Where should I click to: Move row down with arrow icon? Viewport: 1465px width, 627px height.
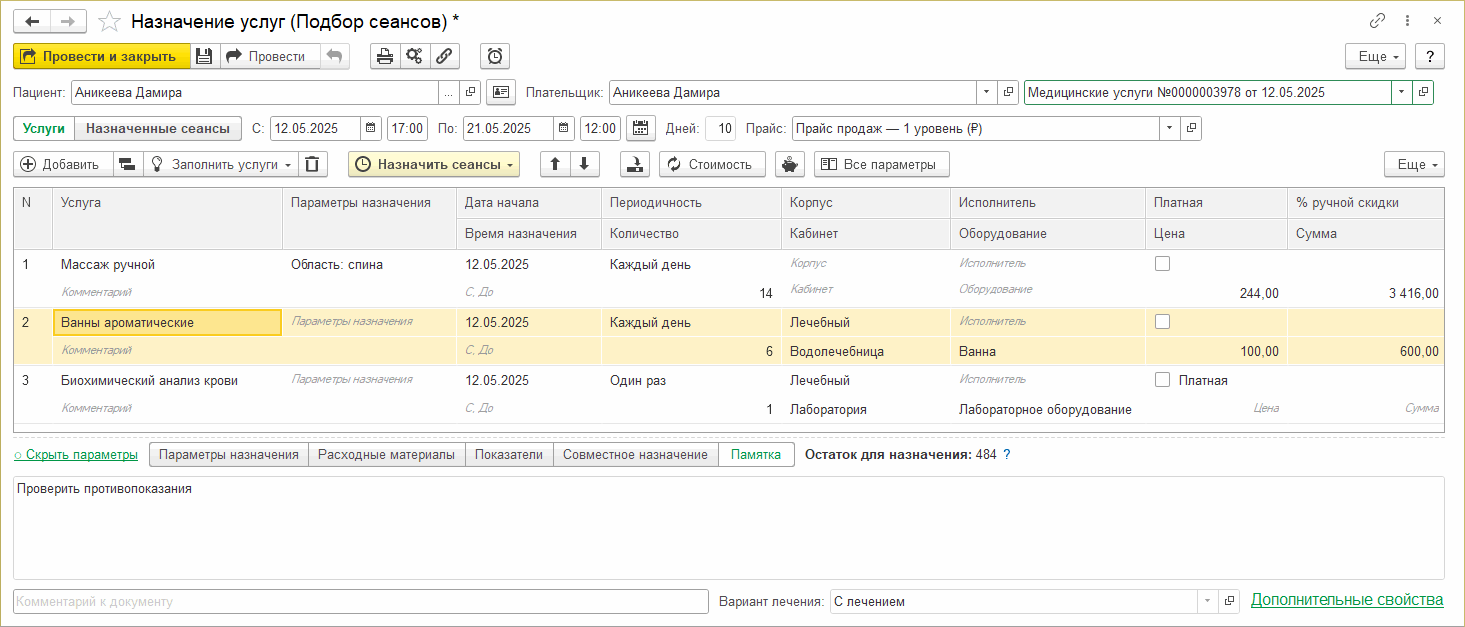[x=584, y=164]
